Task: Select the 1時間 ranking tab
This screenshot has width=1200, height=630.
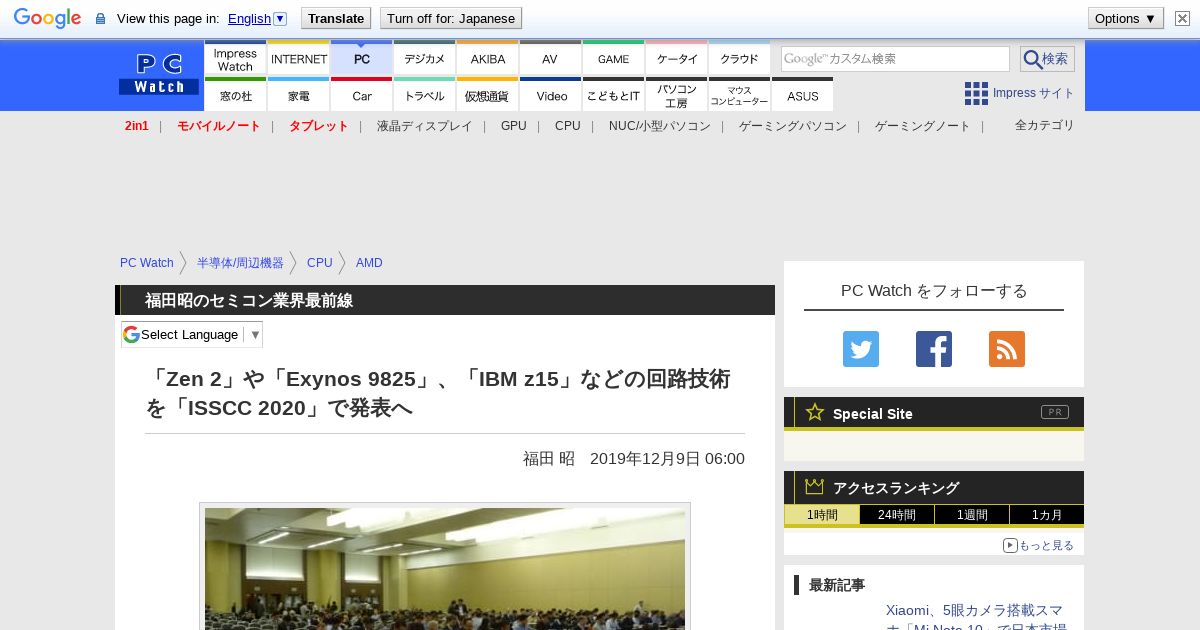Action: click(x=821, y=515)
